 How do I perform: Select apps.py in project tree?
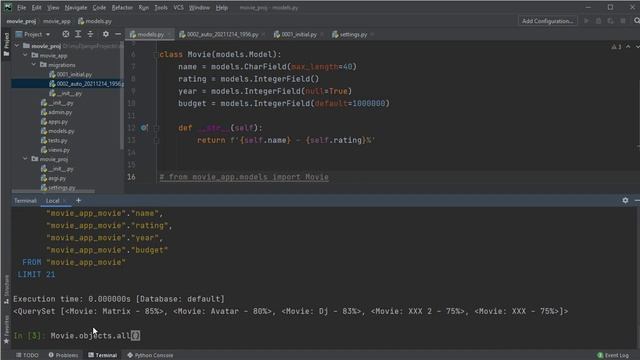point(54,122)
